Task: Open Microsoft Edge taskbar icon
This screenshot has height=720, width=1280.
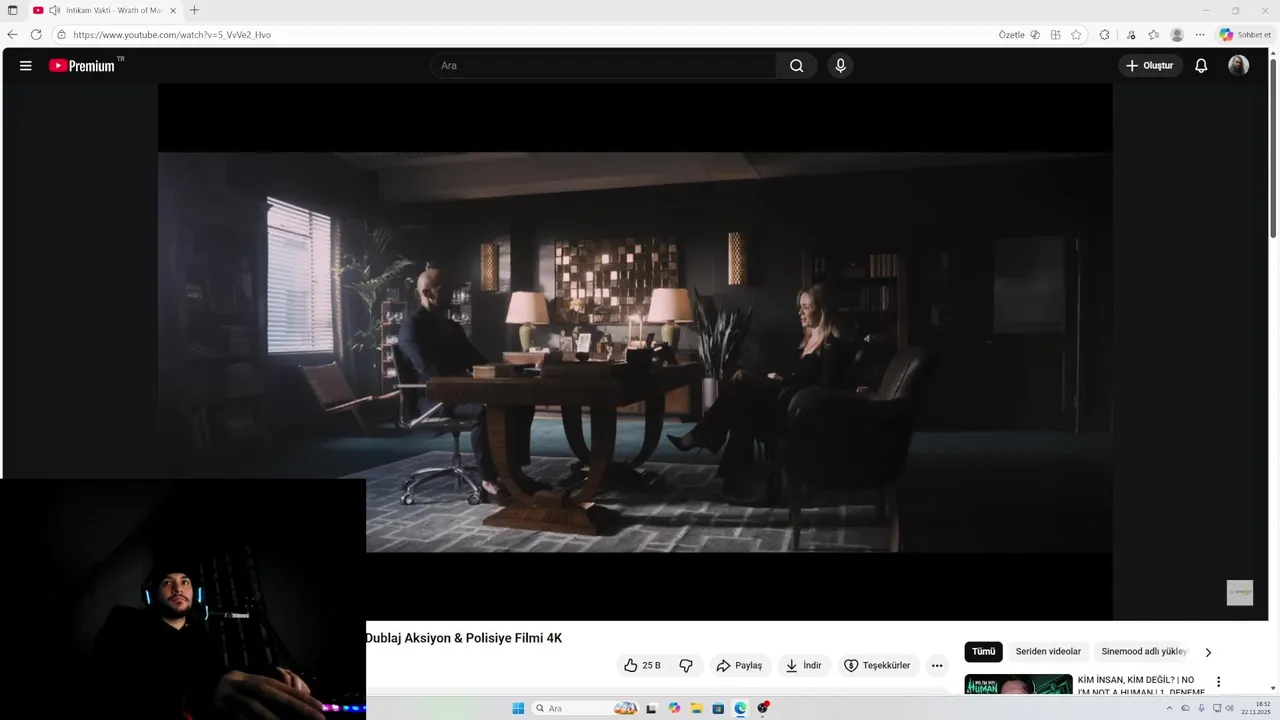Action: click(x=740, y=708)
